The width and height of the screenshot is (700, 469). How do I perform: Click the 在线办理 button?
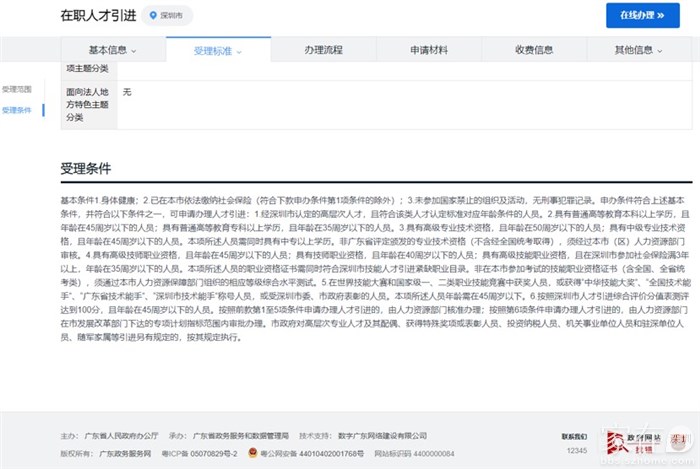649,15
